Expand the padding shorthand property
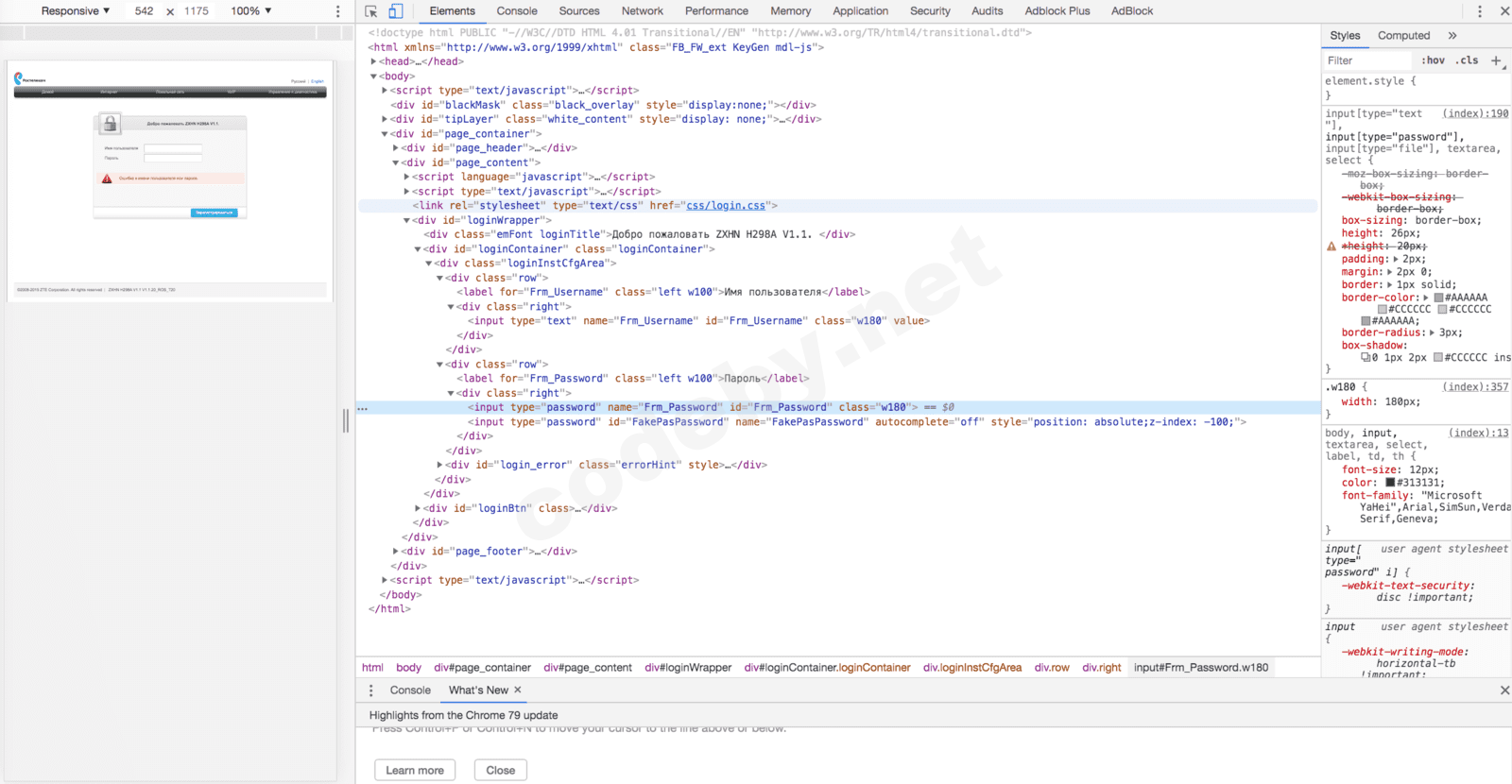The width and height of the screenshot is (1512, 784). tap(1397, 259)
